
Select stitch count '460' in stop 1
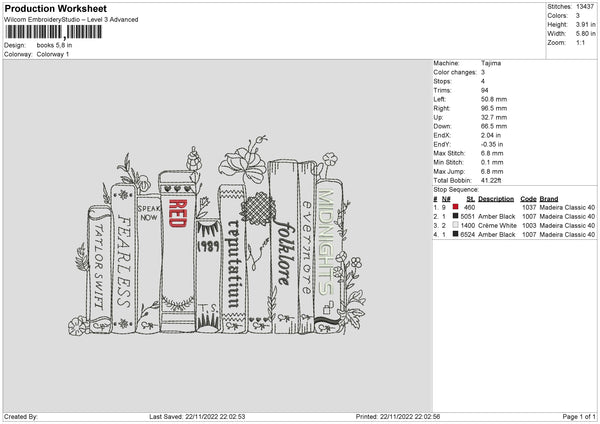[x=469, y=207]
